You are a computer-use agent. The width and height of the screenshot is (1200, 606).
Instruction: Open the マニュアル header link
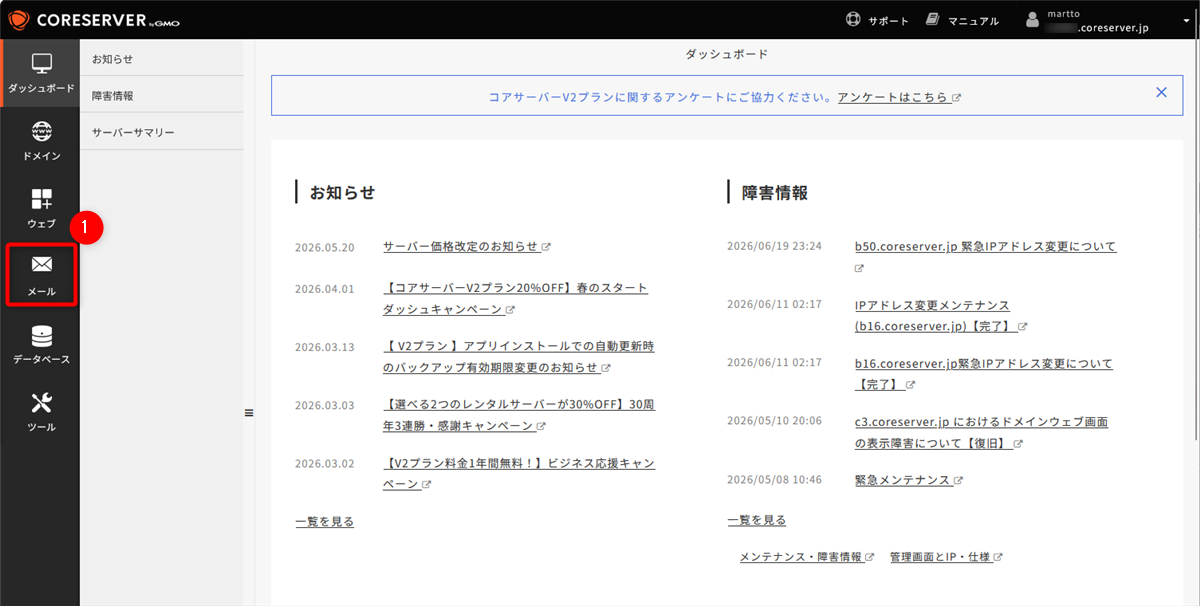pyautogui.click(x=973, y=21)
